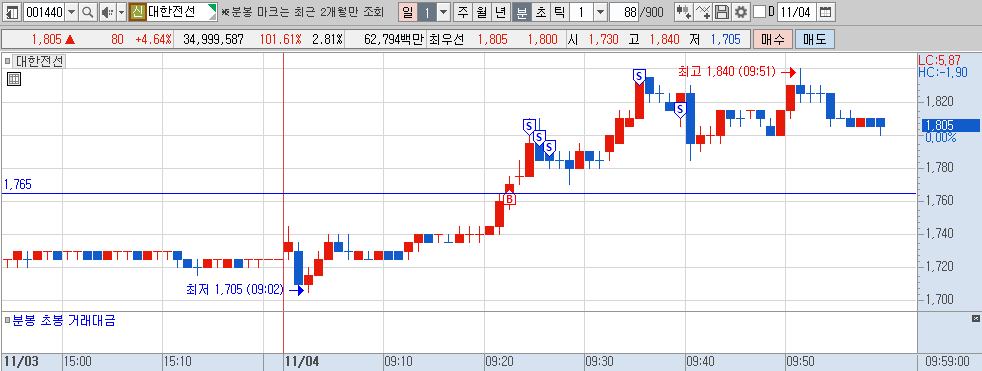This screenshot has width=982, height=371.
Task: Click the 매도 sell button
Action: (814, 39)
